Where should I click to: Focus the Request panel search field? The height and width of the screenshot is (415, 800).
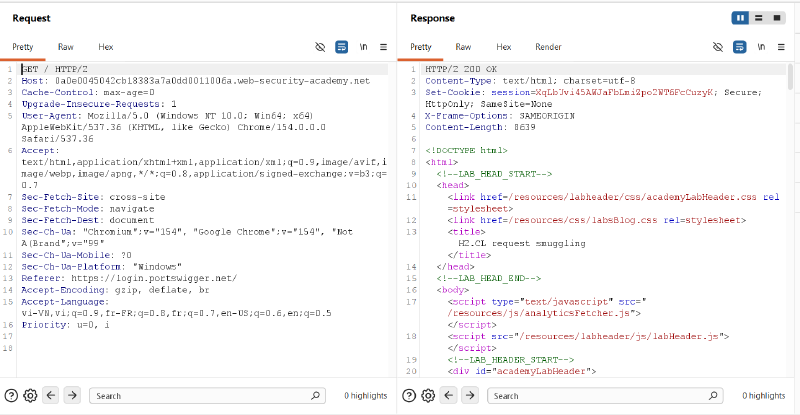pyautogui.click(x=207, y=396)
